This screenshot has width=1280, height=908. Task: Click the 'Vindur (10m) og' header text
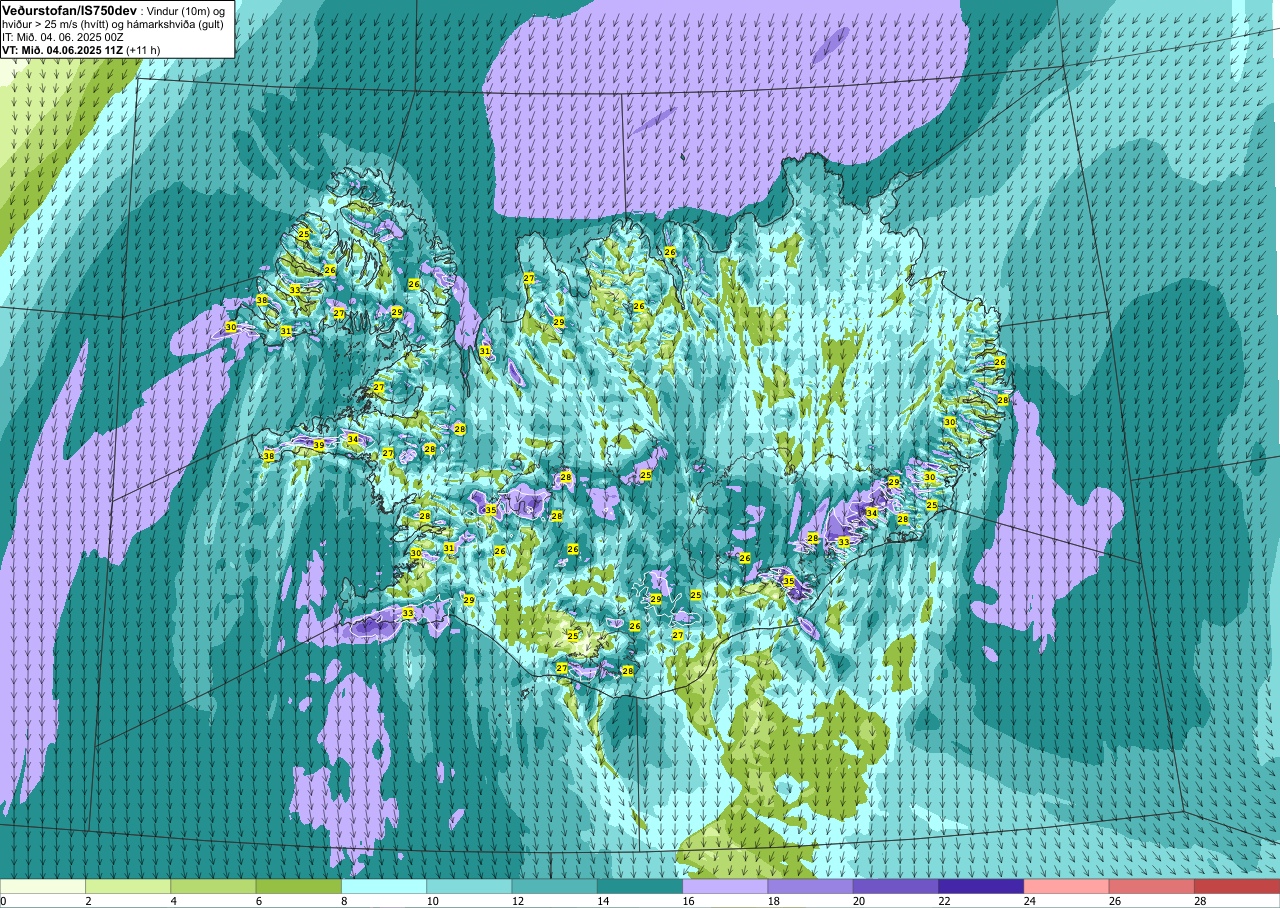coord(185,10)
